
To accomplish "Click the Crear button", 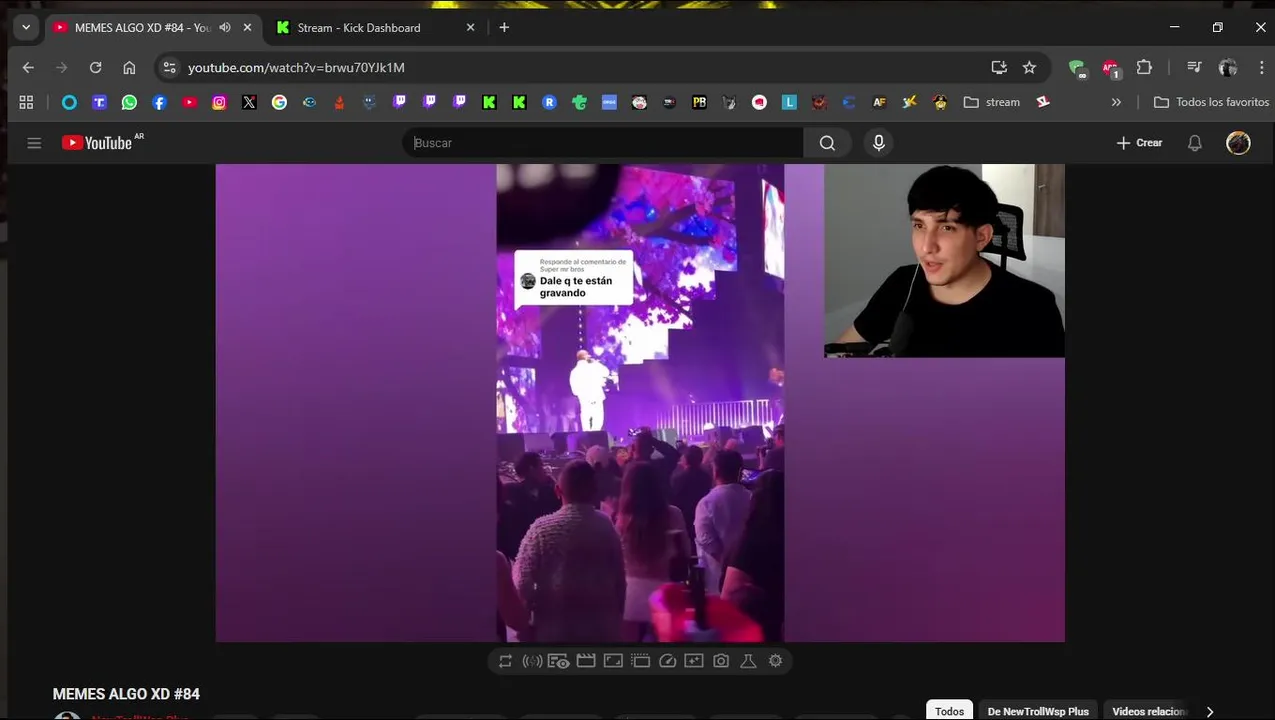I will tap(1139, 143).
